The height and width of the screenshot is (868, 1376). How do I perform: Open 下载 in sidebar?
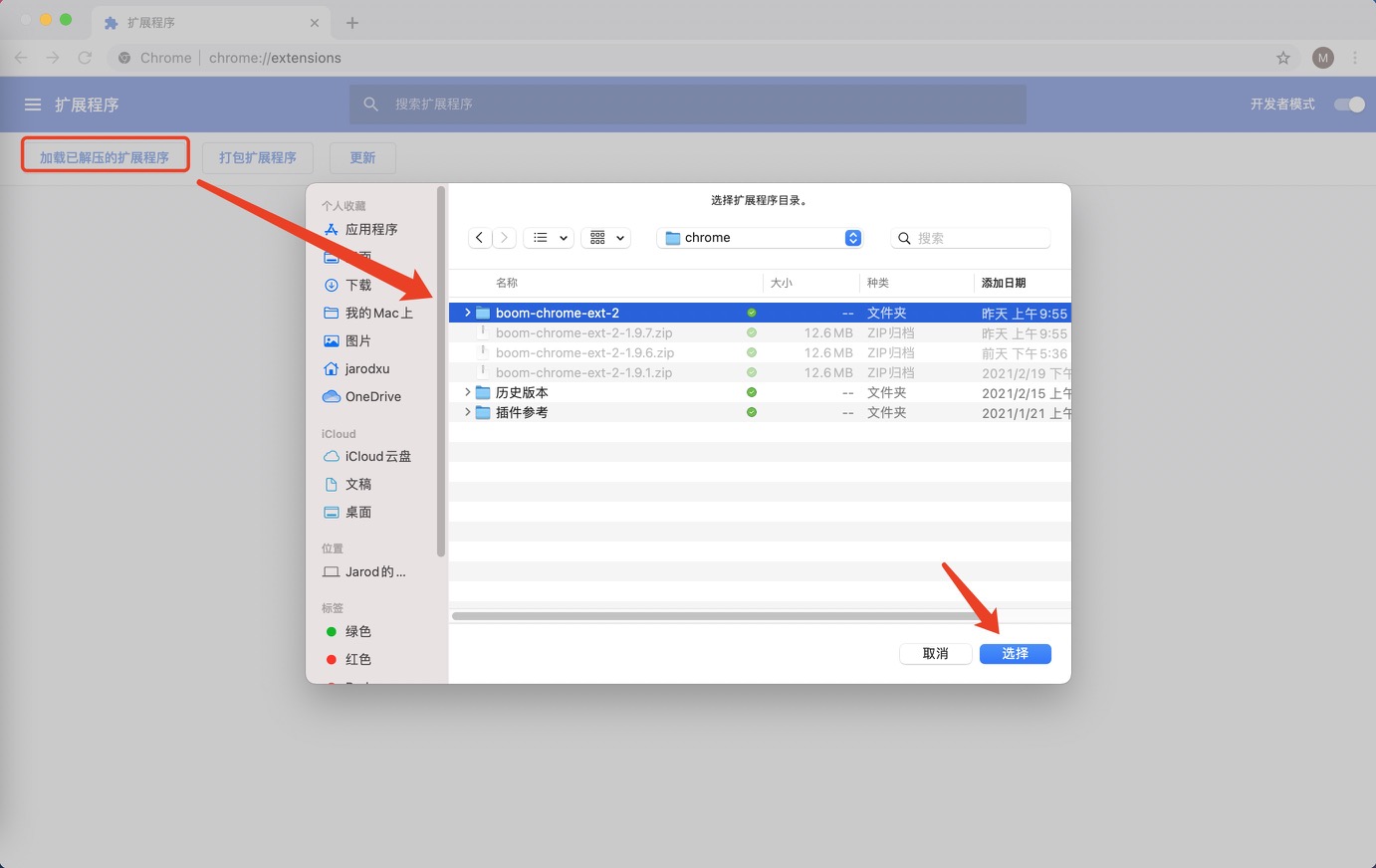point(348,285)
